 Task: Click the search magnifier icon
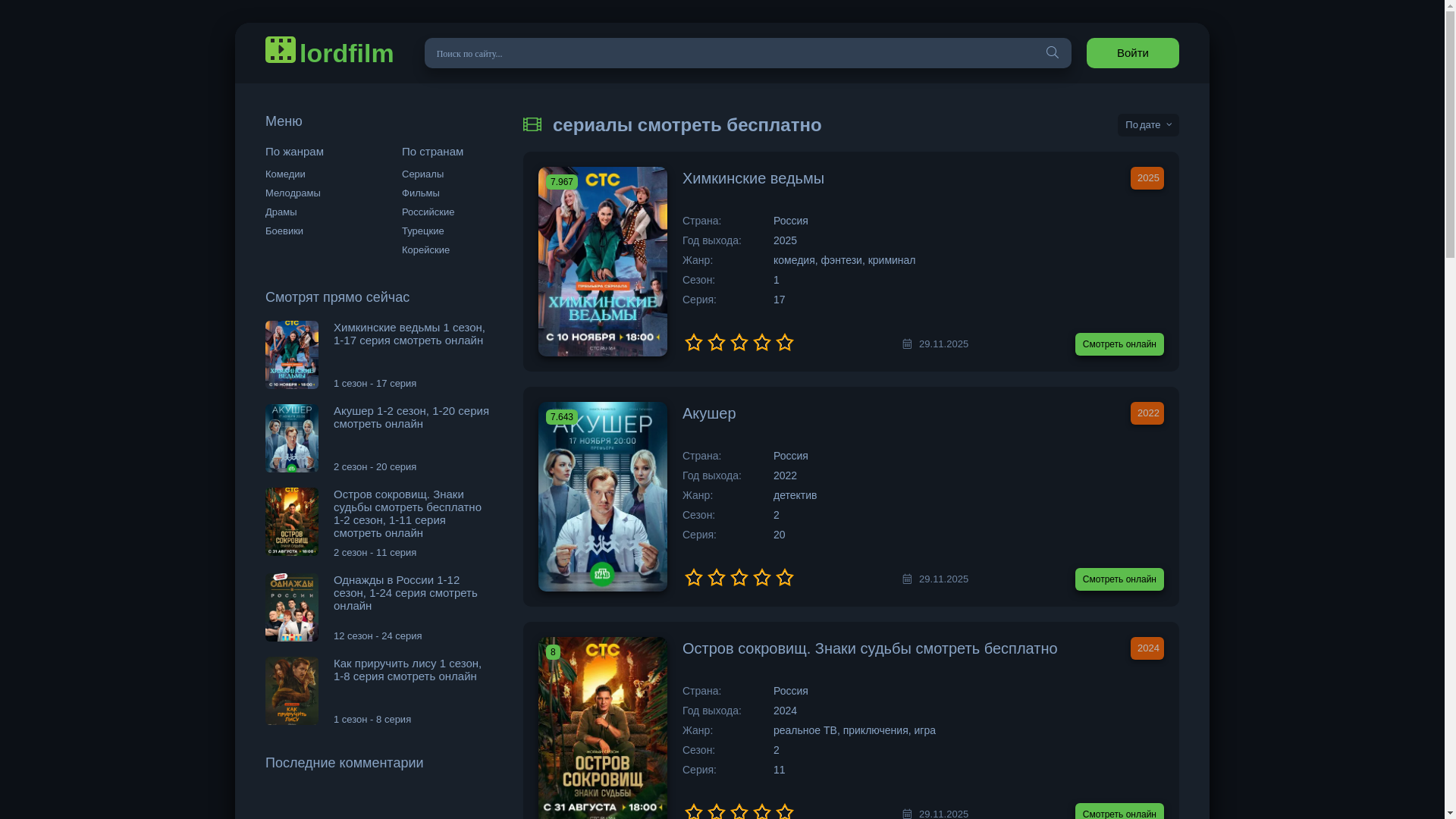[x=1052, y=52]
